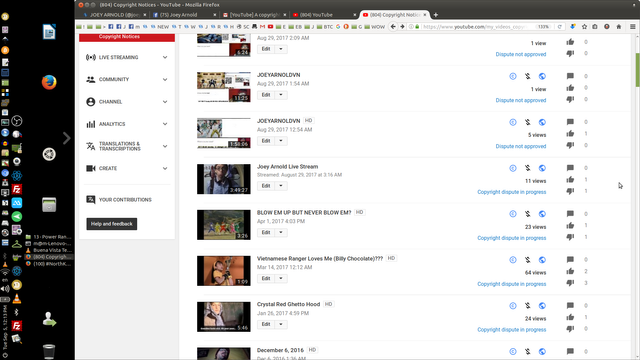Click the copyright icon for Crystal Red Ghetto Hood
This screenshot has width=640, height=360.
coord(513,306)
